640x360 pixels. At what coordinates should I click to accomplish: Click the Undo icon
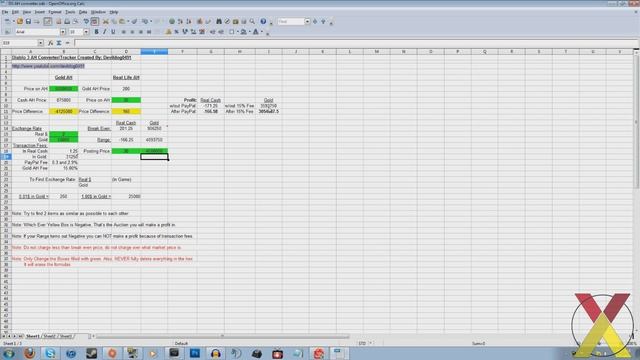pos(145,21)
